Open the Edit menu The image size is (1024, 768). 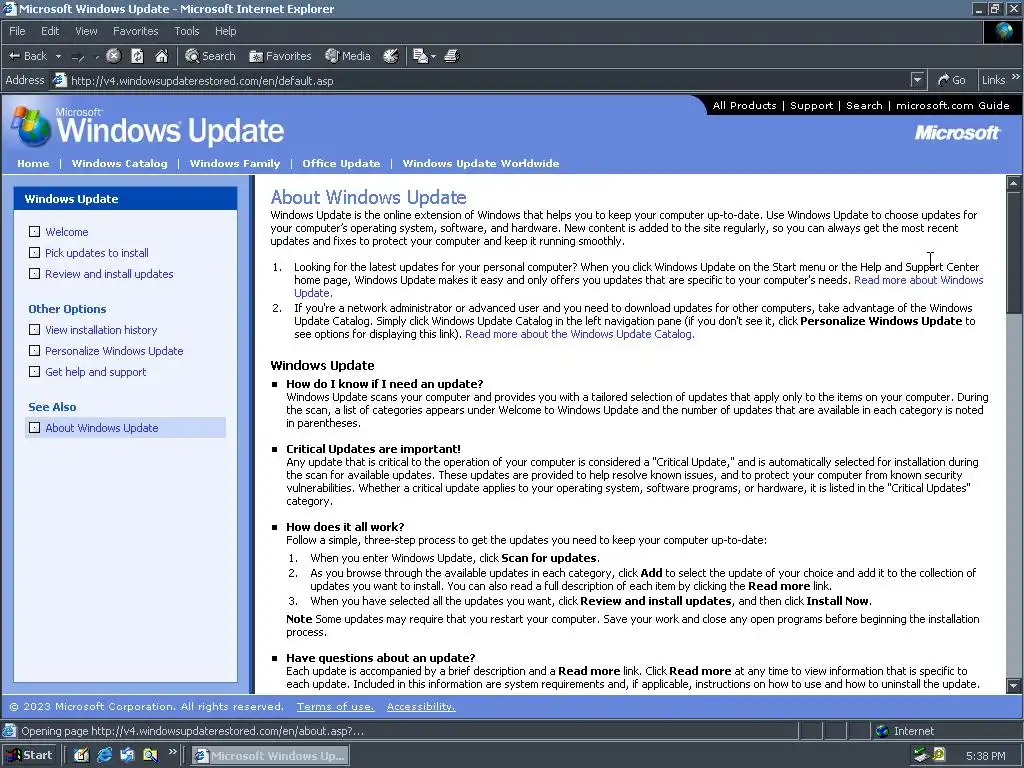pyautogui.click(x=50, y=31)
